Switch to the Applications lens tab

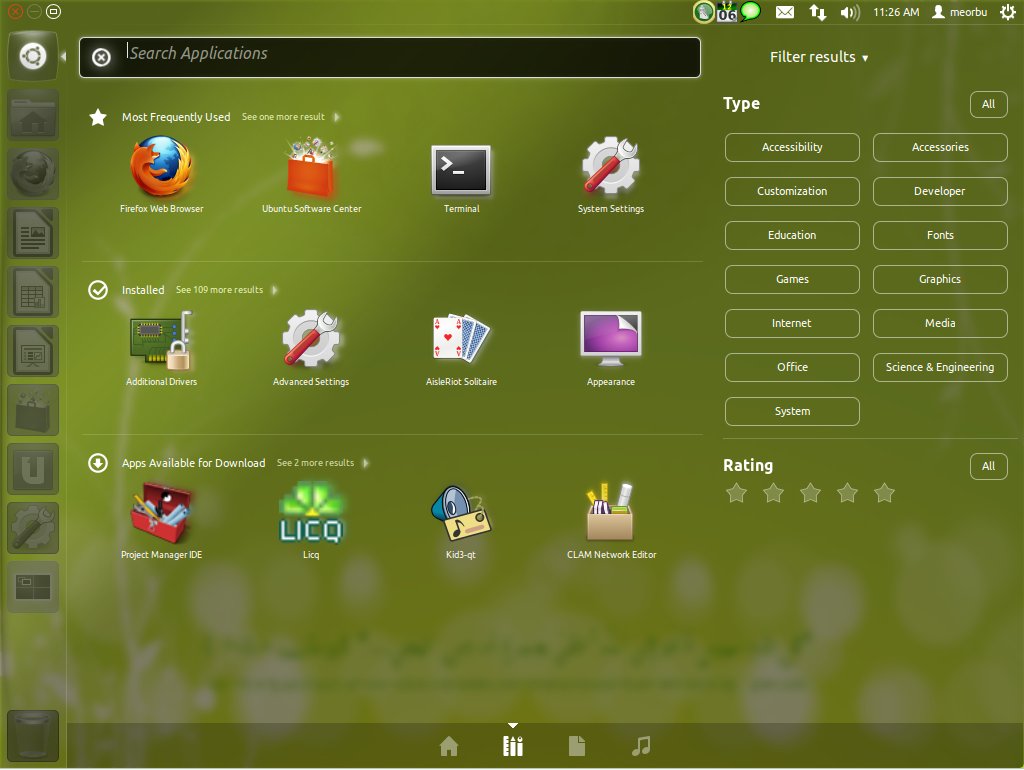[513, 746]
